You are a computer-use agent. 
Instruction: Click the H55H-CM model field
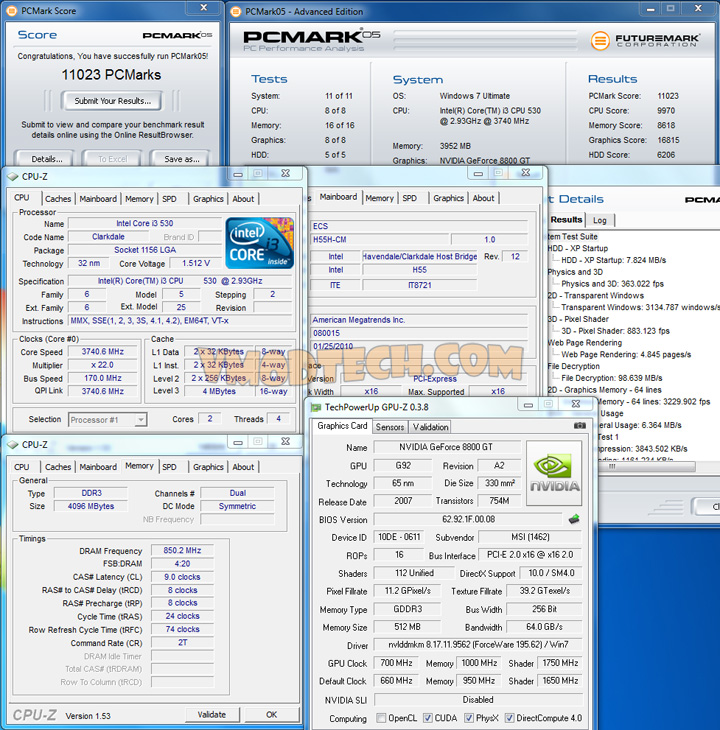pyautogui.click(x=379, y=239)
